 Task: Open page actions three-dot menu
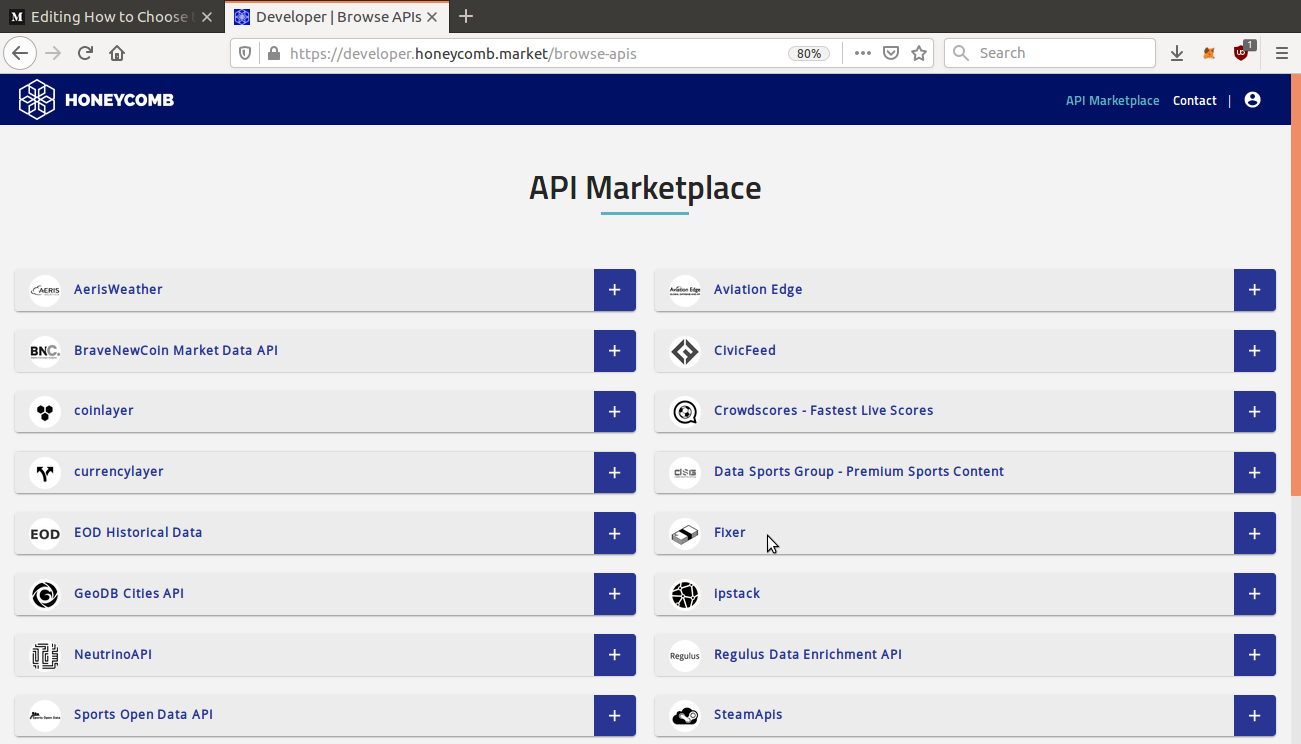(863, 53)
